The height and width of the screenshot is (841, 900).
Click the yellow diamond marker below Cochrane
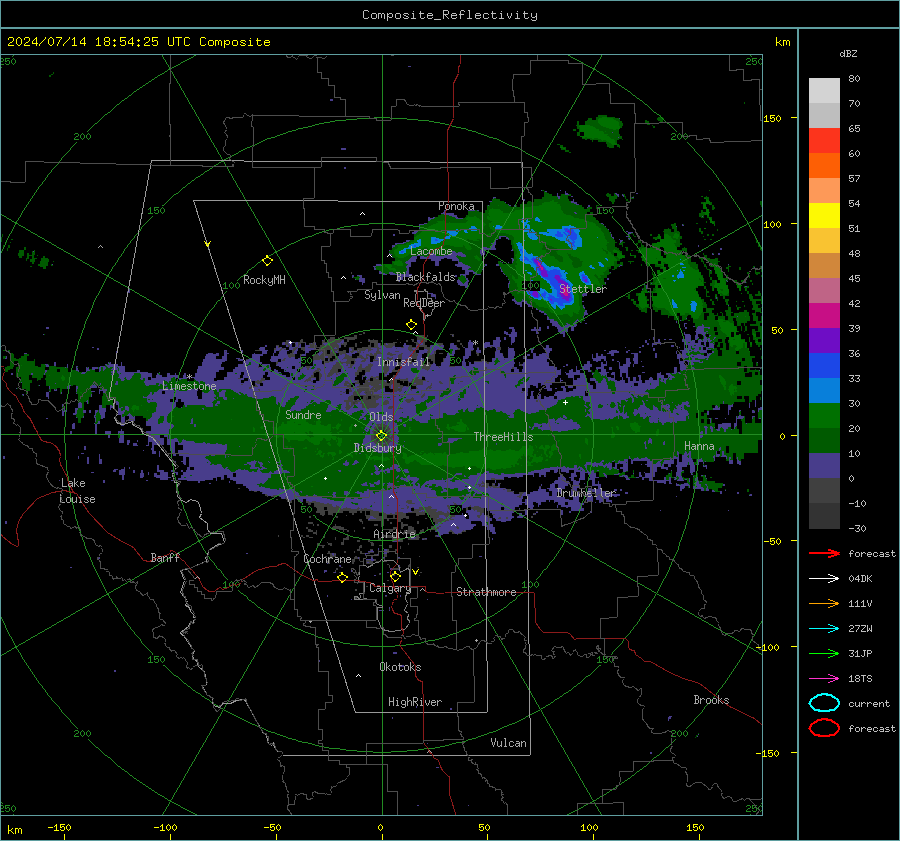[x=343, y=577]
